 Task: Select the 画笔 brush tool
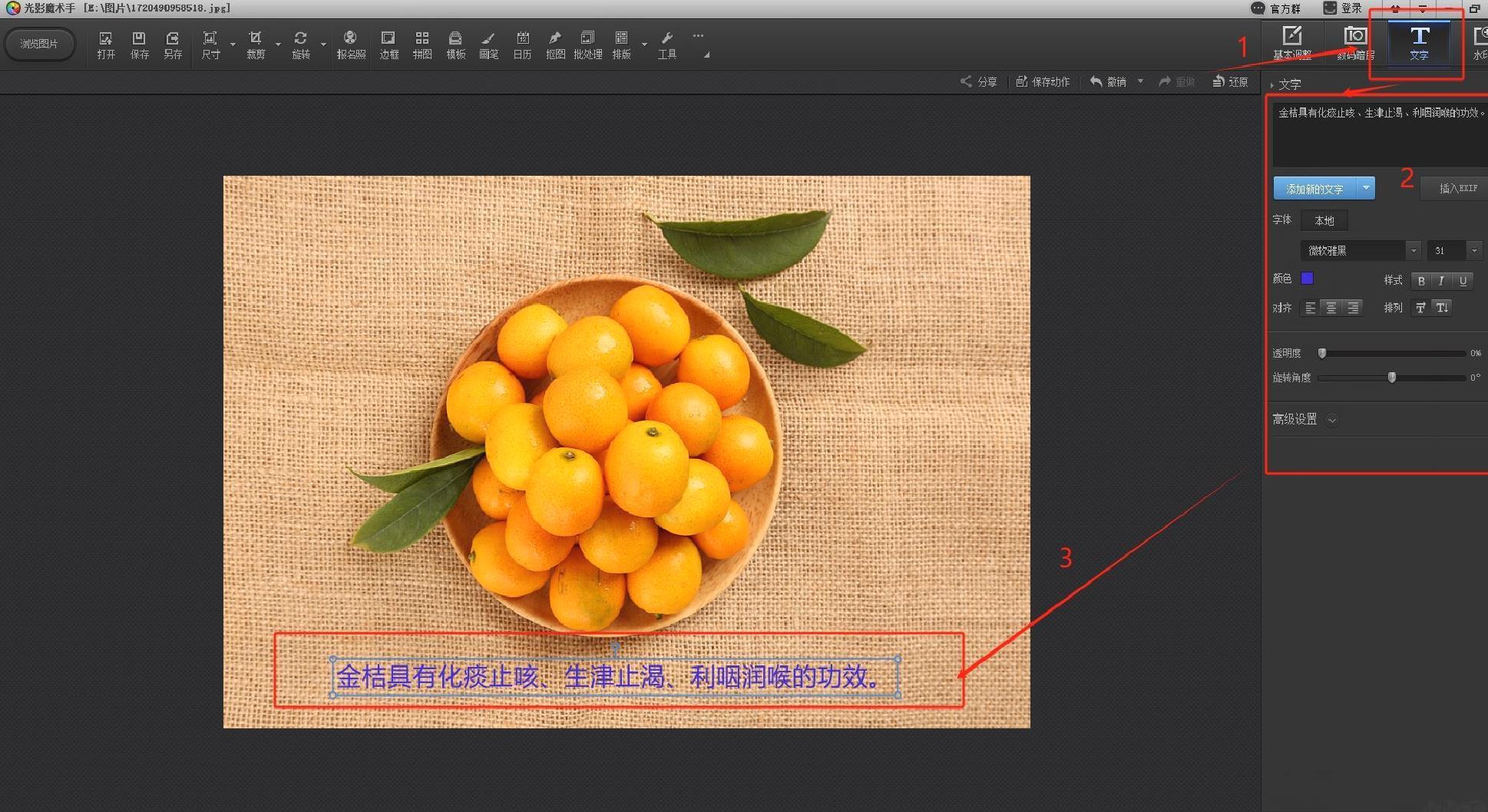point(489,45)
